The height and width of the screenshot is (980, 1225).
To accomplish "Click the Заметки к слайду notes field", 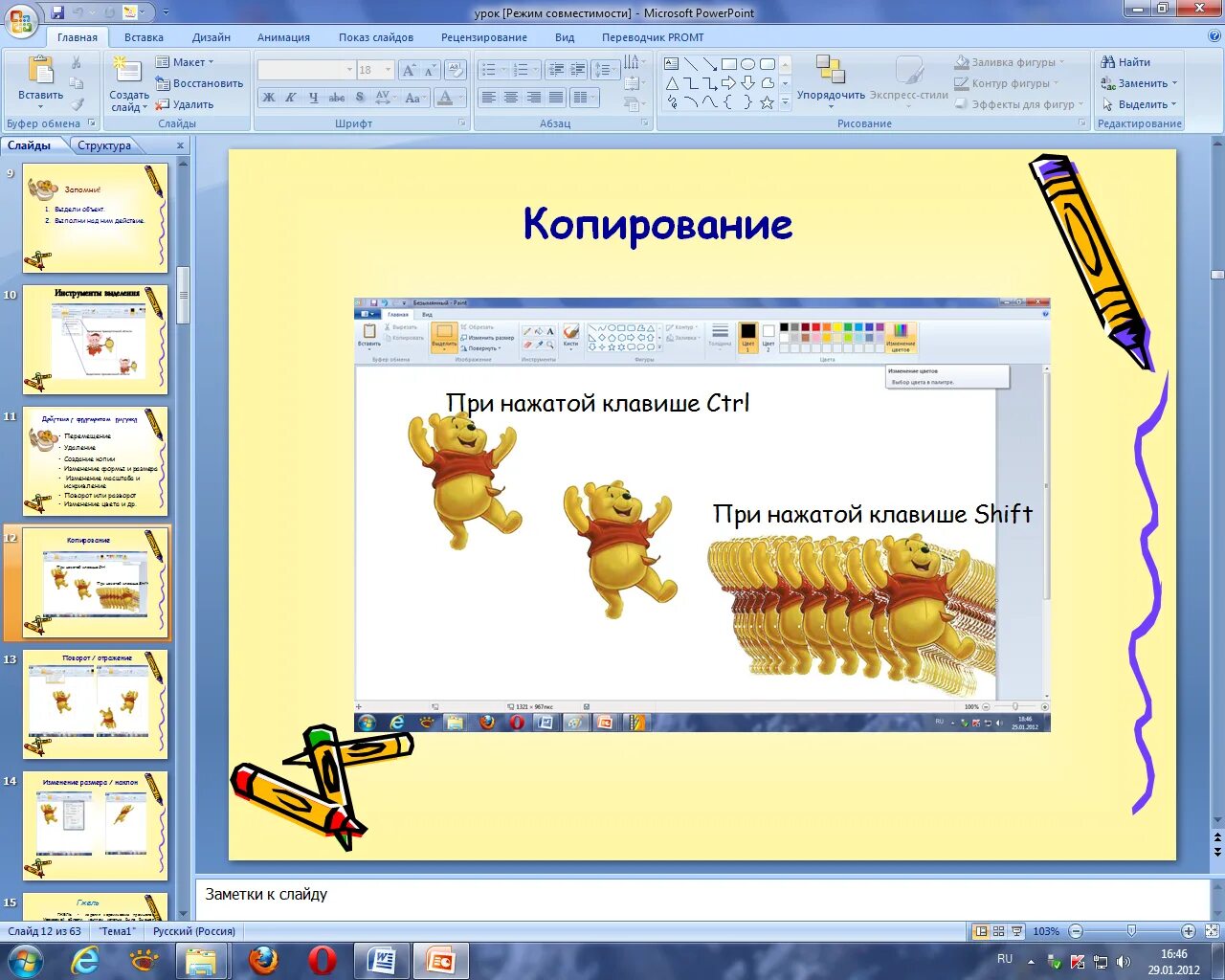I will 702,900.
